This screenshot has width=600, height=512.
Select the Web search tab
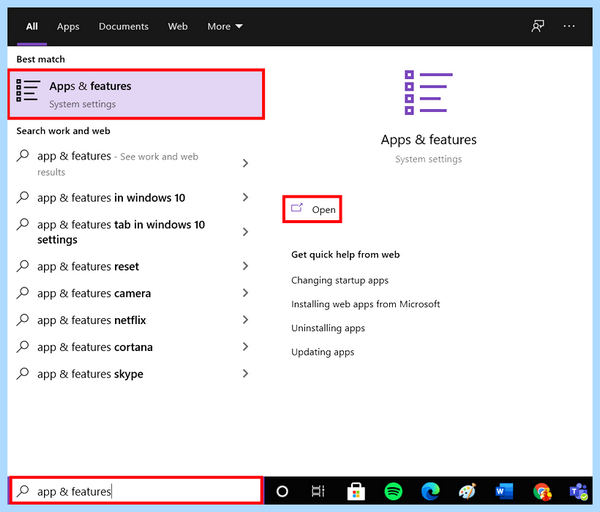pyautogui.click(x=178, y=26)
